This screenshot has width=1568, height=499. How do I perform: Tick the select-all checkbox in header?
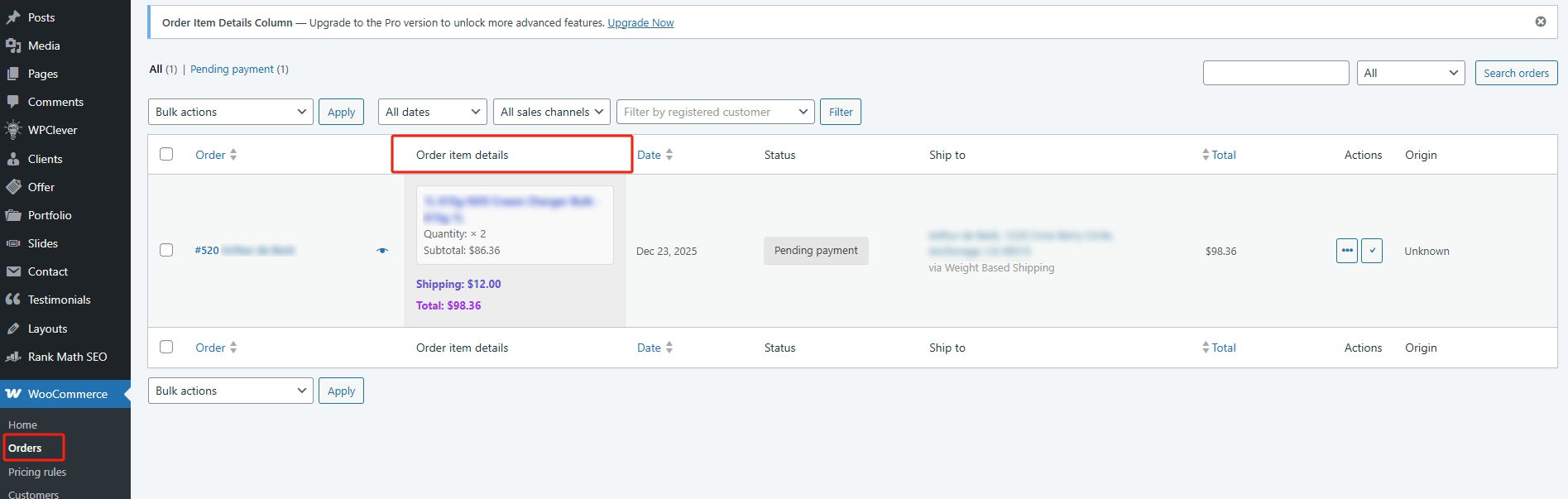[166, 154]
